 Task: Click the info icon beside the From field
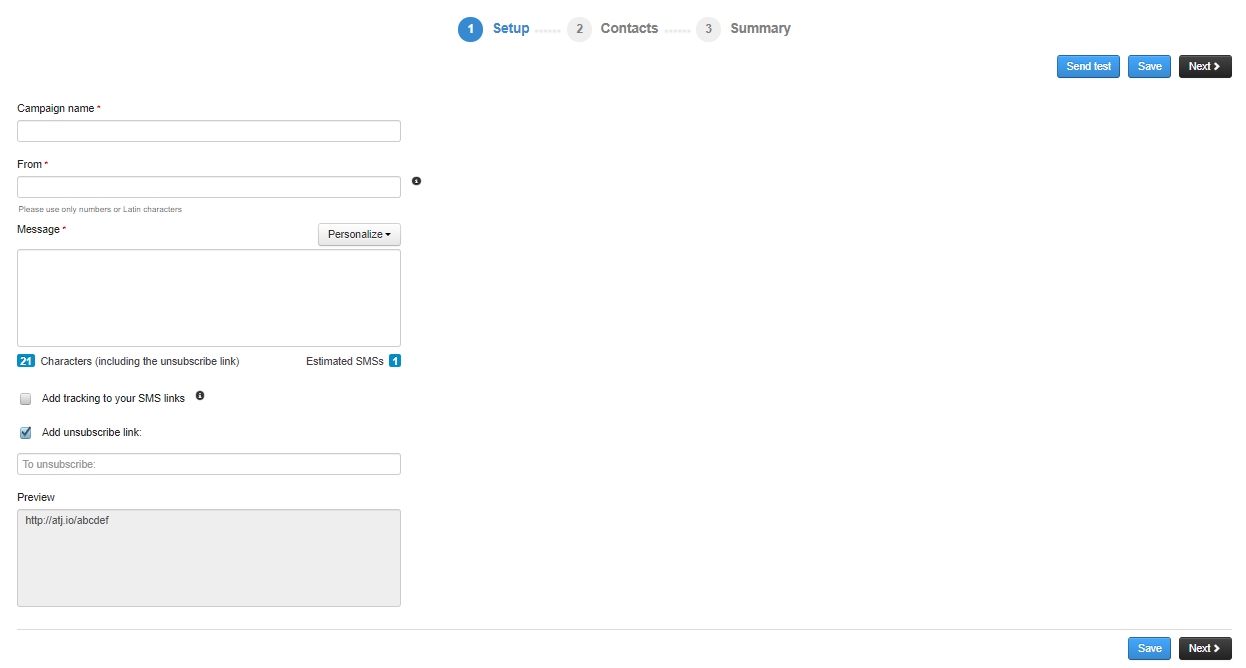click(416, 181)
